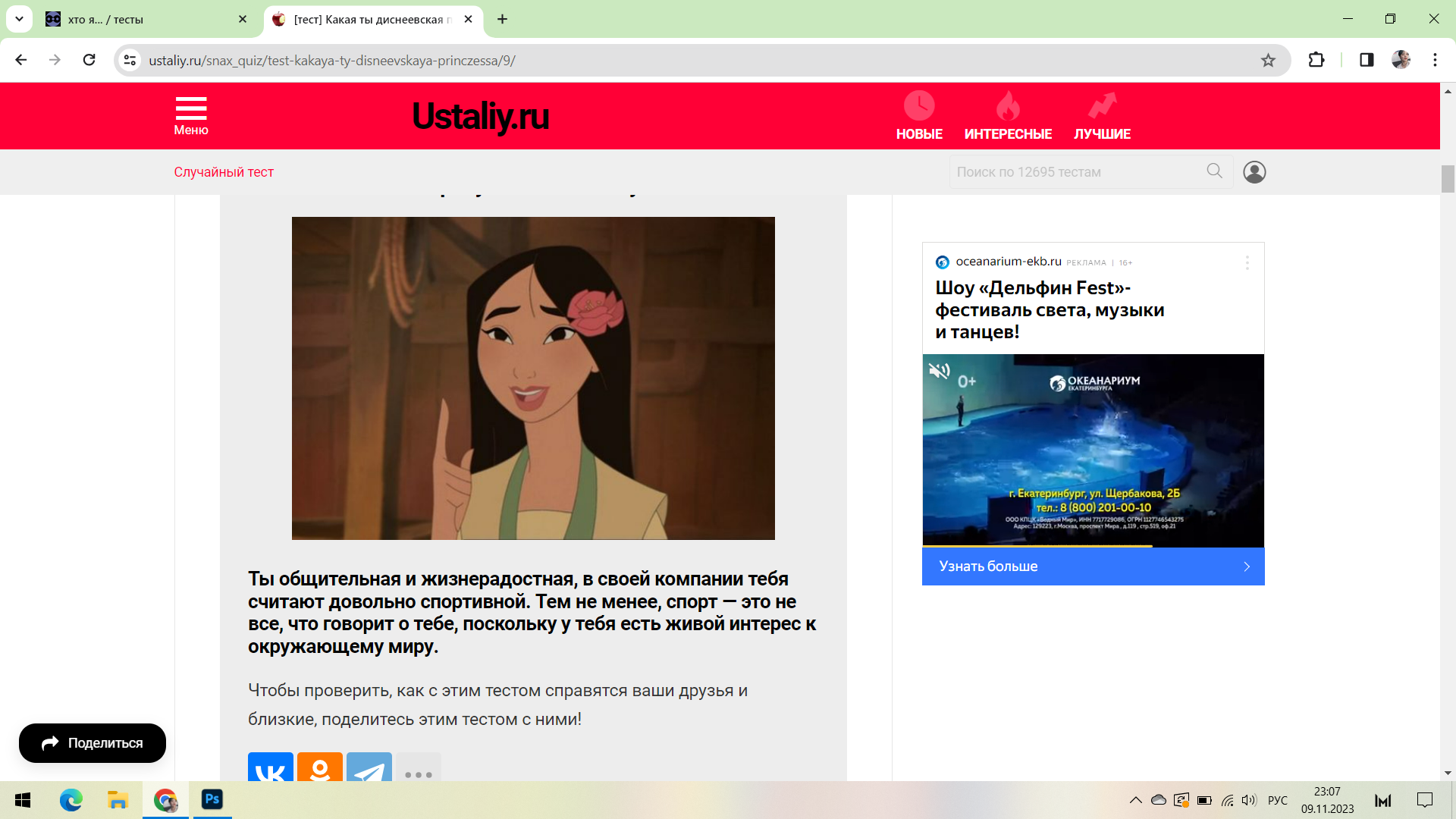Close the хто я... / тесты tab
Image resolution: width=1456 pixels, height=819 pixels.
[x=243, y=20]
